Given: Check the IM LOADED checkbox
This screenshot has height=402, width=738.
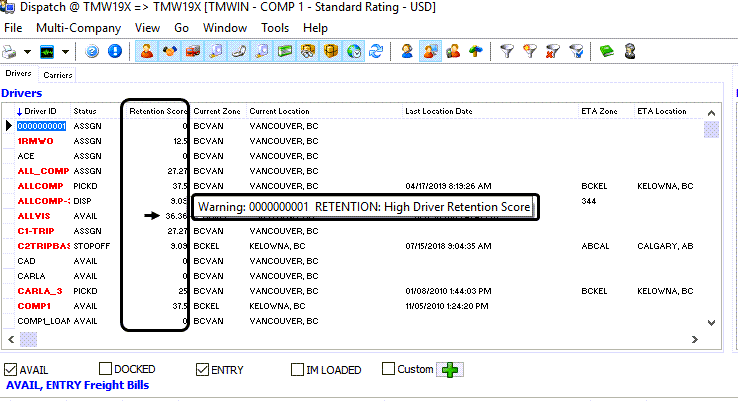Looking at the screenshot, I should click(x=297, y=370).
